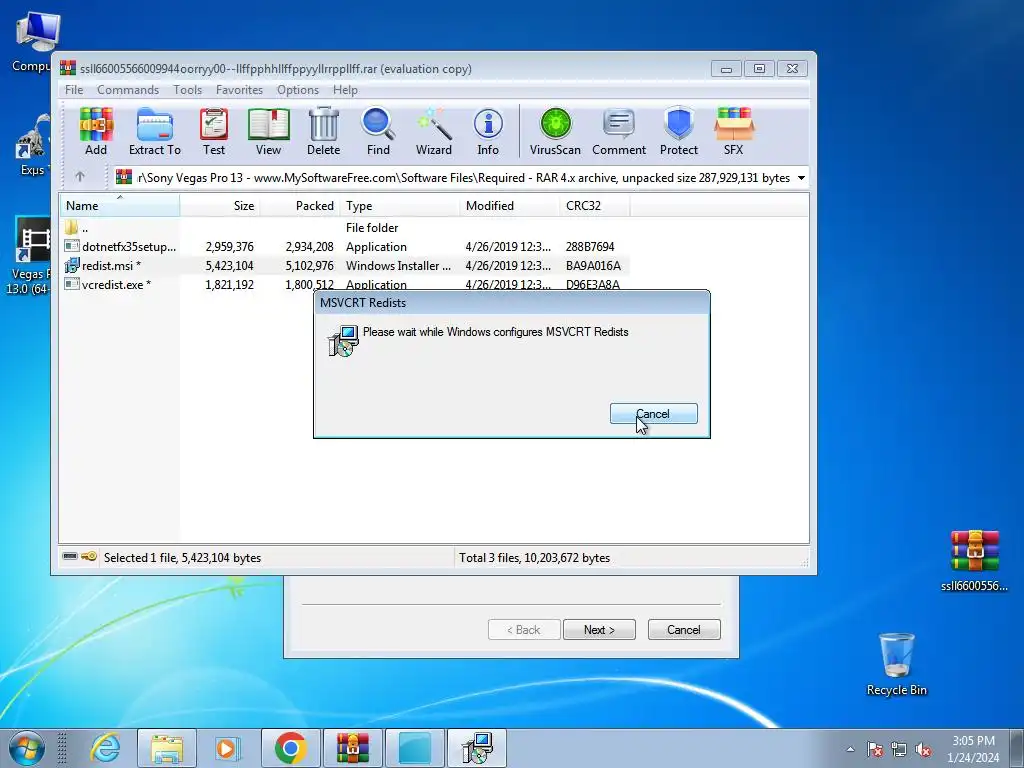
Task: Open the Options menu
Action: 298,89
